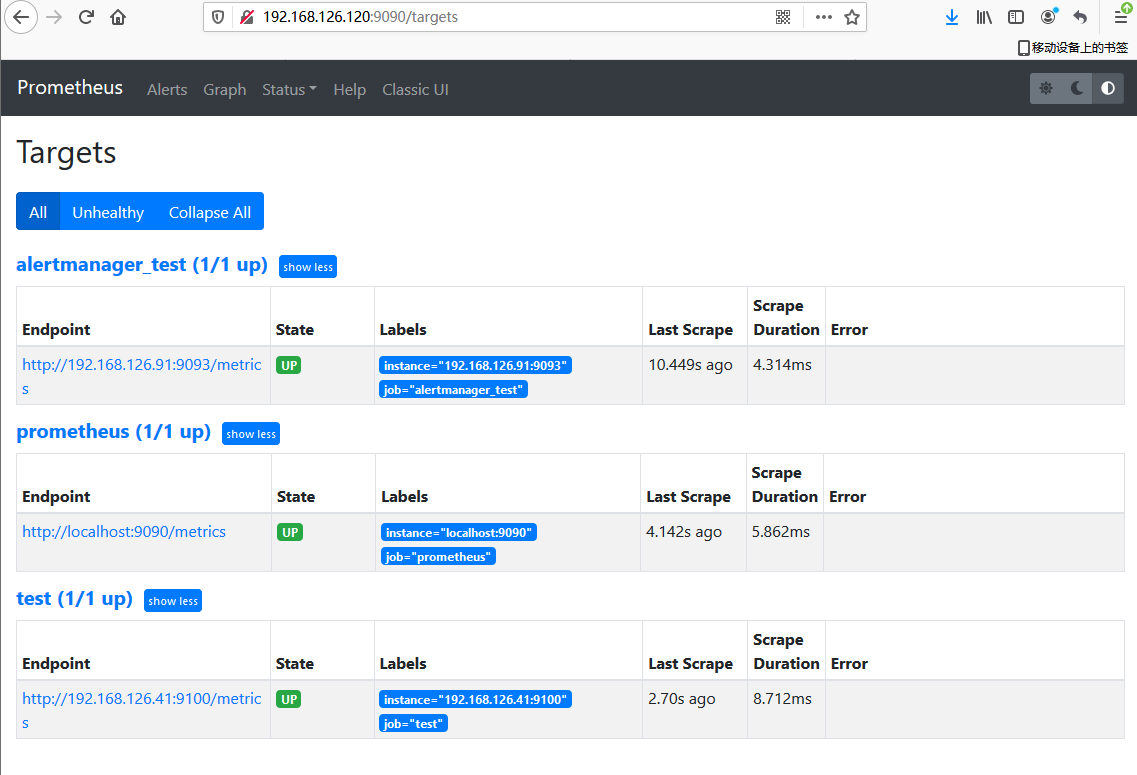1137x775 pixels.
Task: Click the 5.862ms scrape duration value
Action: click(x=781, y=531)
